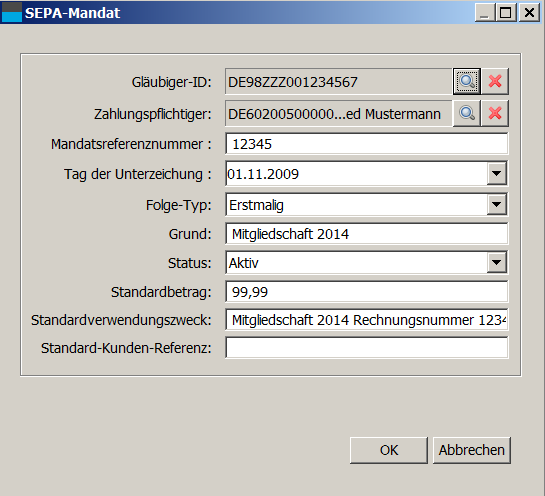
Task: Expand the Status dropdown arrow
Action: click(496, 262)
